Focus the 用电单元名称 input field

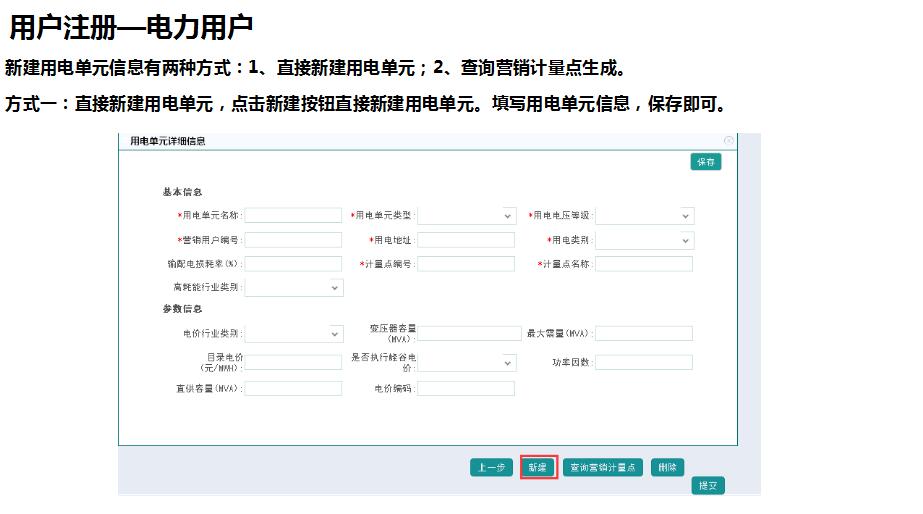tap(293, 215)
